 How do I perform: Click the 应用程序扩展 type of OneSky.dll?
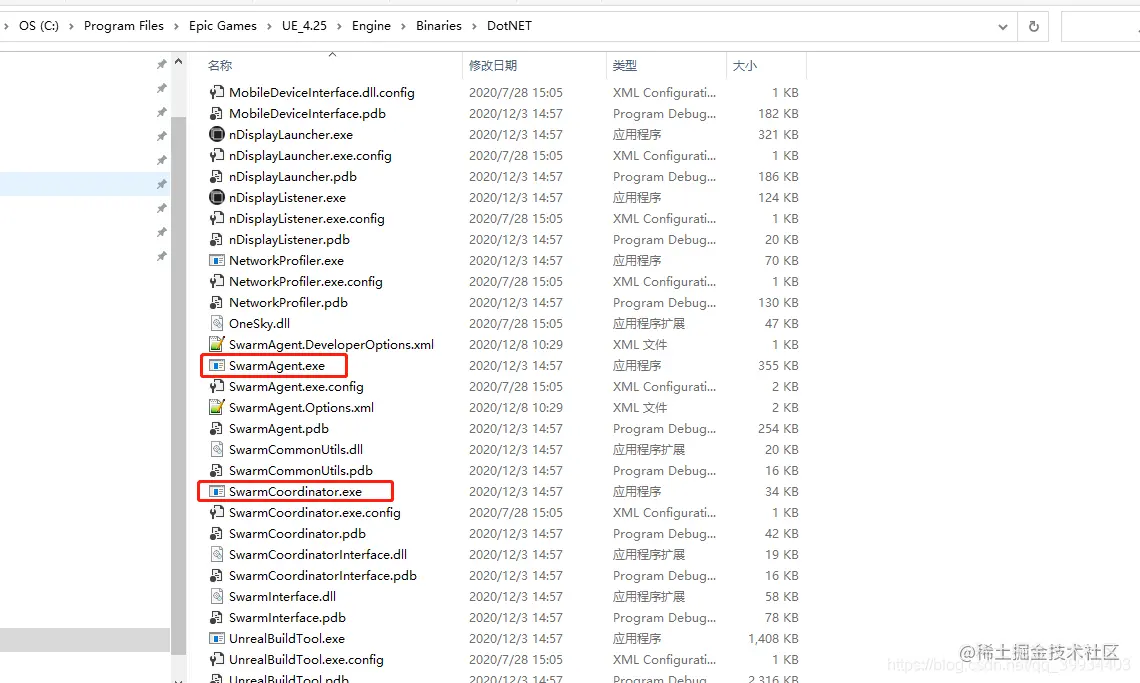tap(649, 324)
